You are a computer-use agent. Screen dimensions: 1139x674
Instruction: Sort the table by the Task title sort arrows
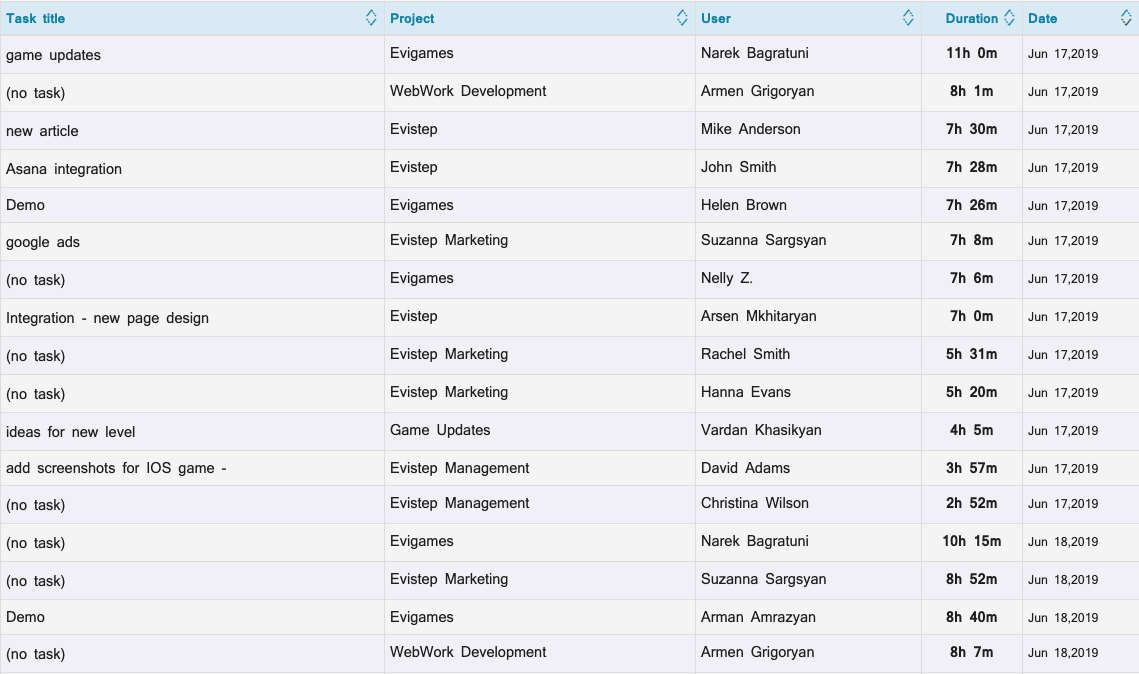[x=370, y=18]
